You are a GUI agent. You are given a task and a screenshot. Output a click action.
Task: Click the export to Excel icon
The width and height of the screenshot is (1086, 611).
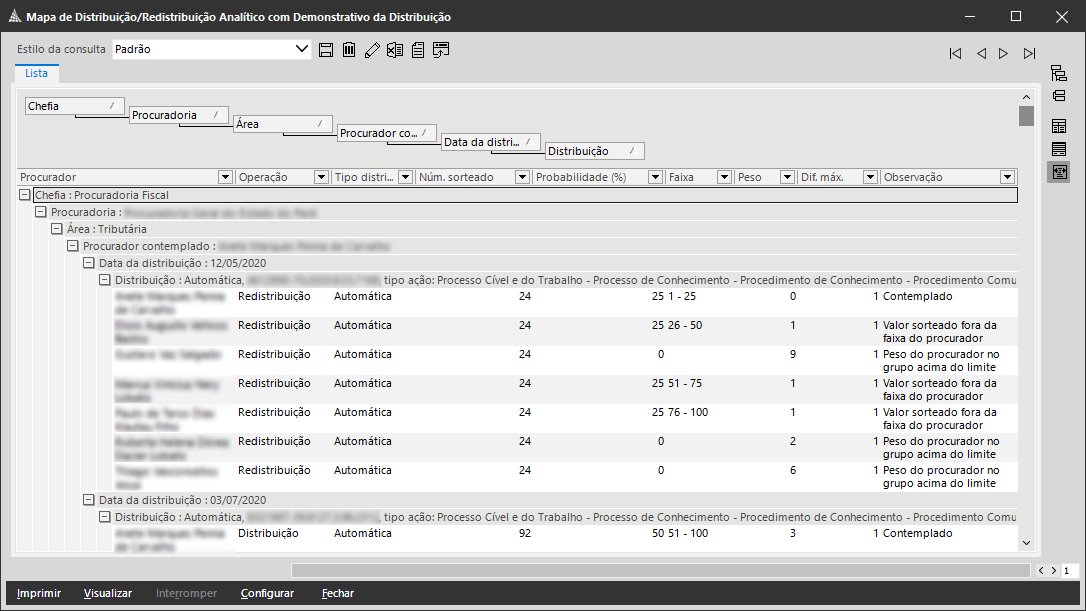click(395, 50)
